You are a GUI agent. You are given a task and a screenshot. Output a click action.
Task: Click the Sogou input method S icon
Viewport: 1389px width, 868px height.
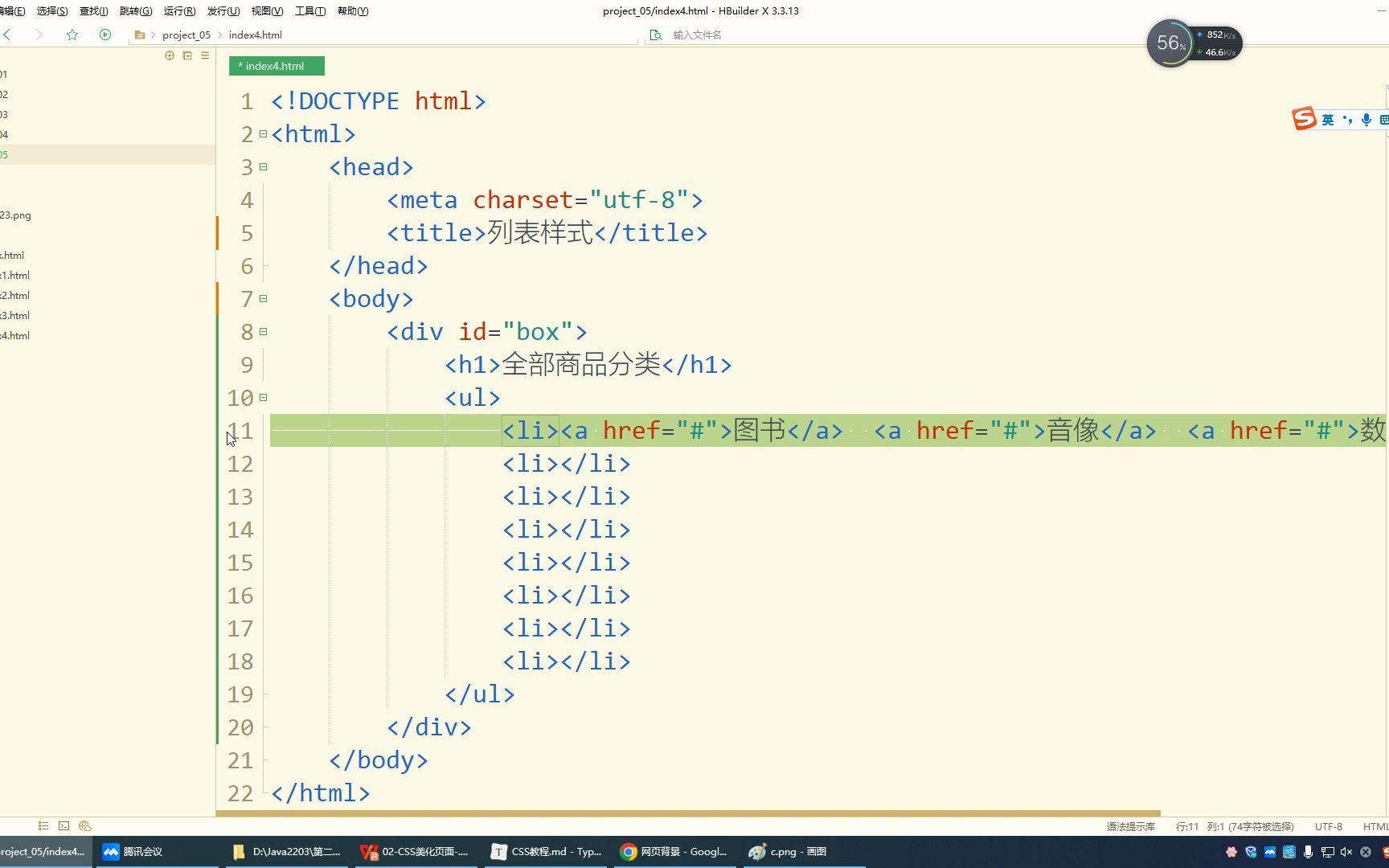[x=1304, y=119]
